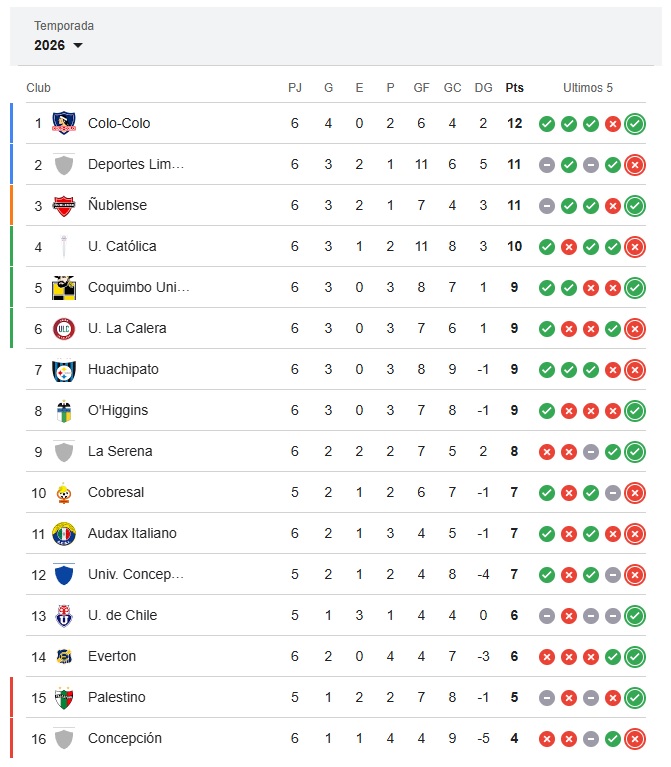The width and height of the screenshot is (671, 767).
Task: Click the Ultimos 5 column header
Action: coord(588,88)
